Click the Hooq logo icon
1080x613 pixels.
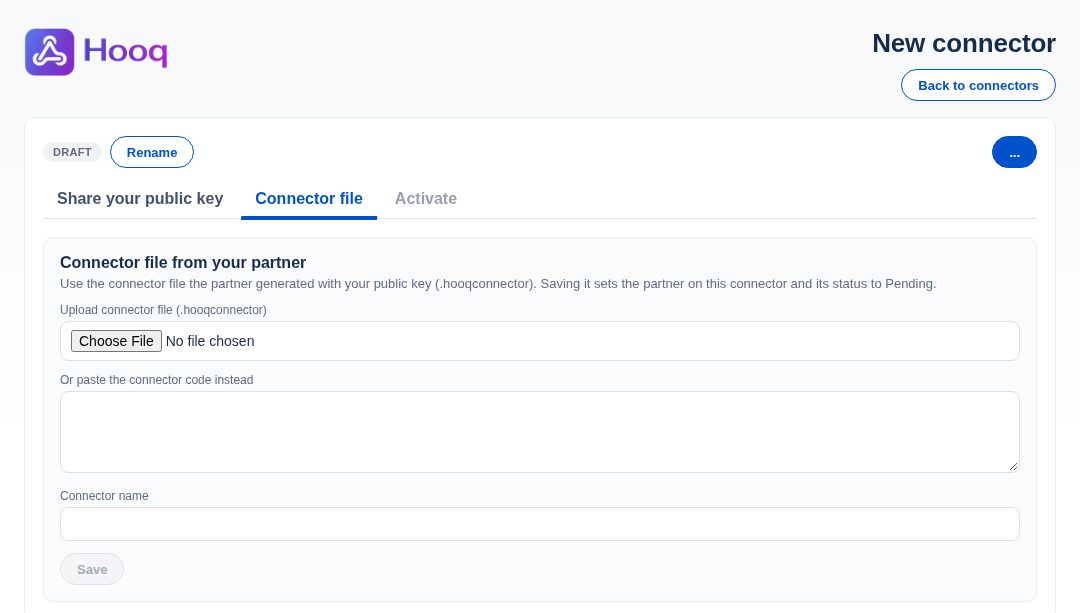pyautogui.click(x=50, y=52)
